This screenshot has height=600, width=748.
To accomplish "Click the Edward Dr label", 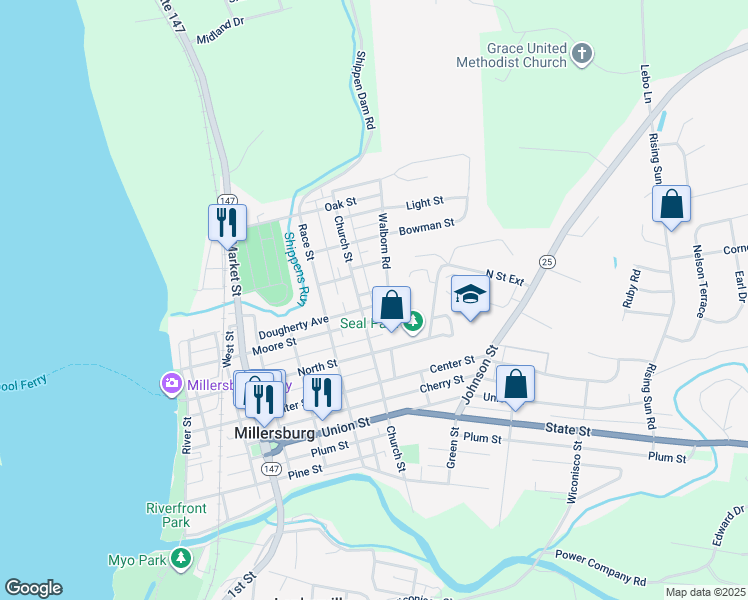I will (x=729, y=526).
